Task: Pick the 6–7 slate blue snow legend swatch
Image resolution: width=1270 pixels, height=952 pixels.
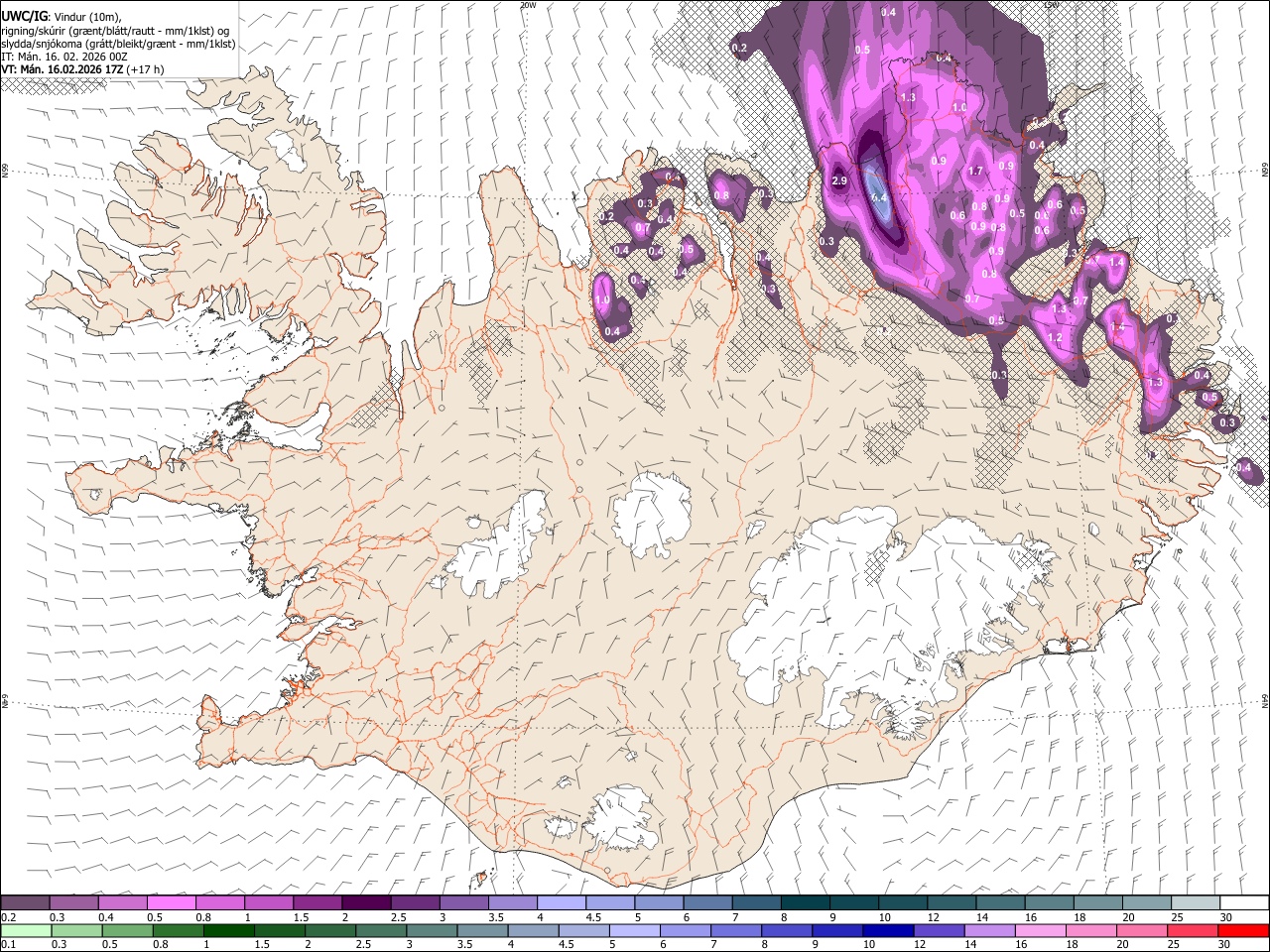Action: pos(708,902)
